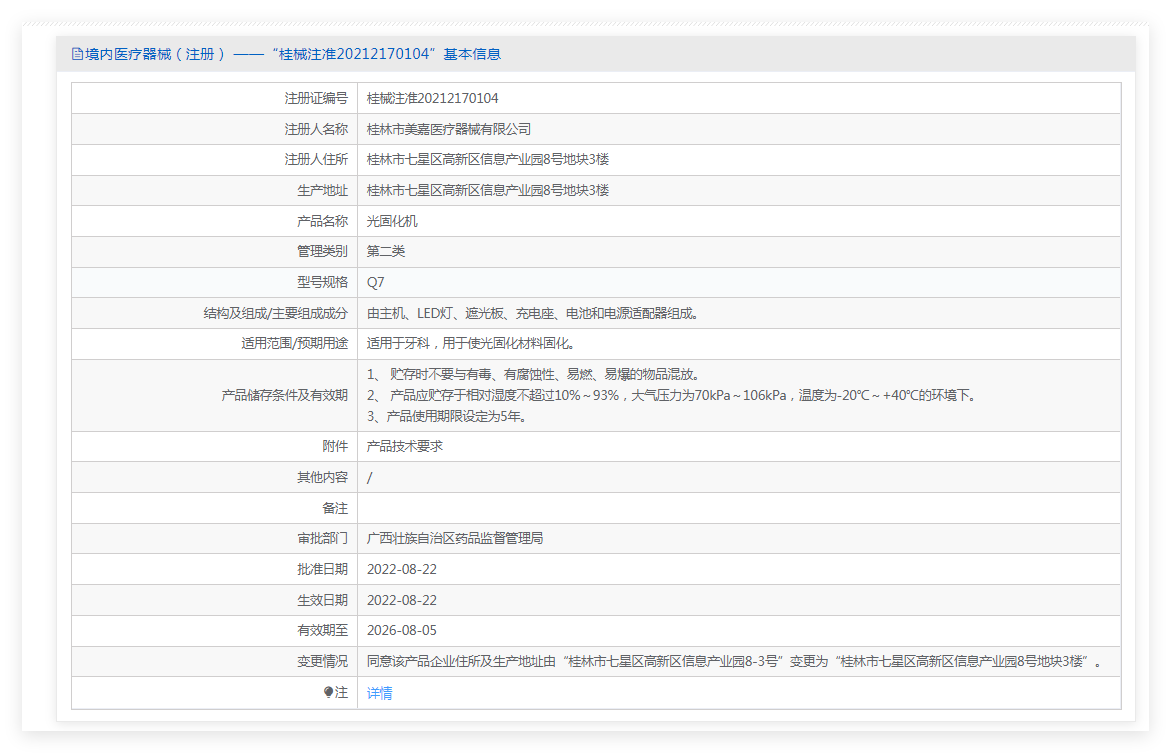Screen dimensions: 1171x753
Task: Click the 产品储存条件及有效期 label
Action: 285,395
